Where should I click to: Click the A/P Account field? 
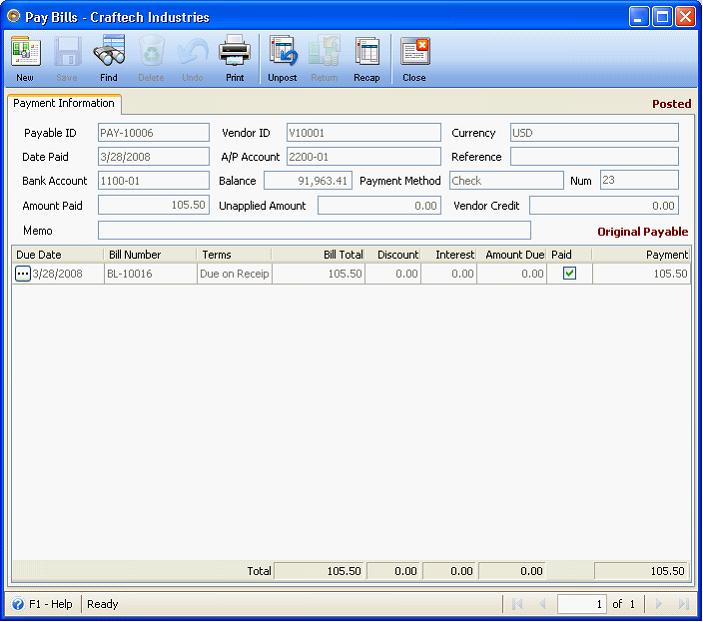(x=364, y=157)
